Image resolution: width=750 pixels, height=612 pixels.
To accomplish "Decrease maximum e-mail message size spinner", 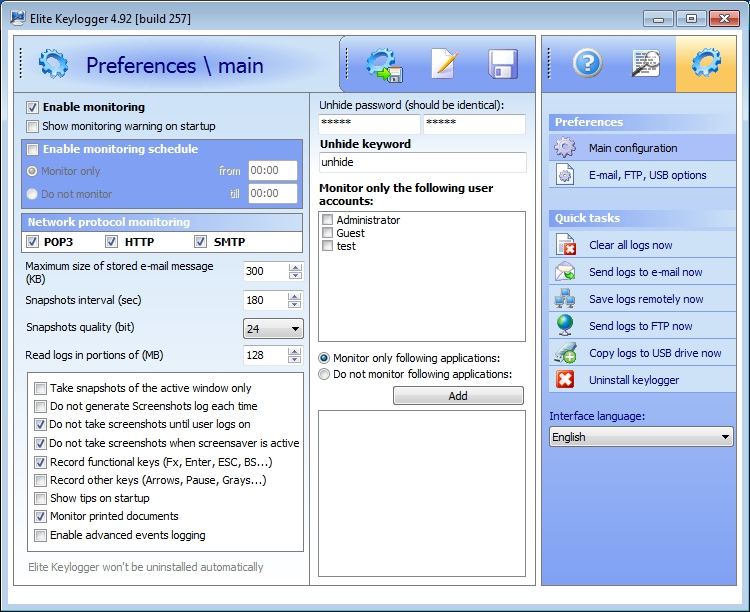I will tap(296, 275).
